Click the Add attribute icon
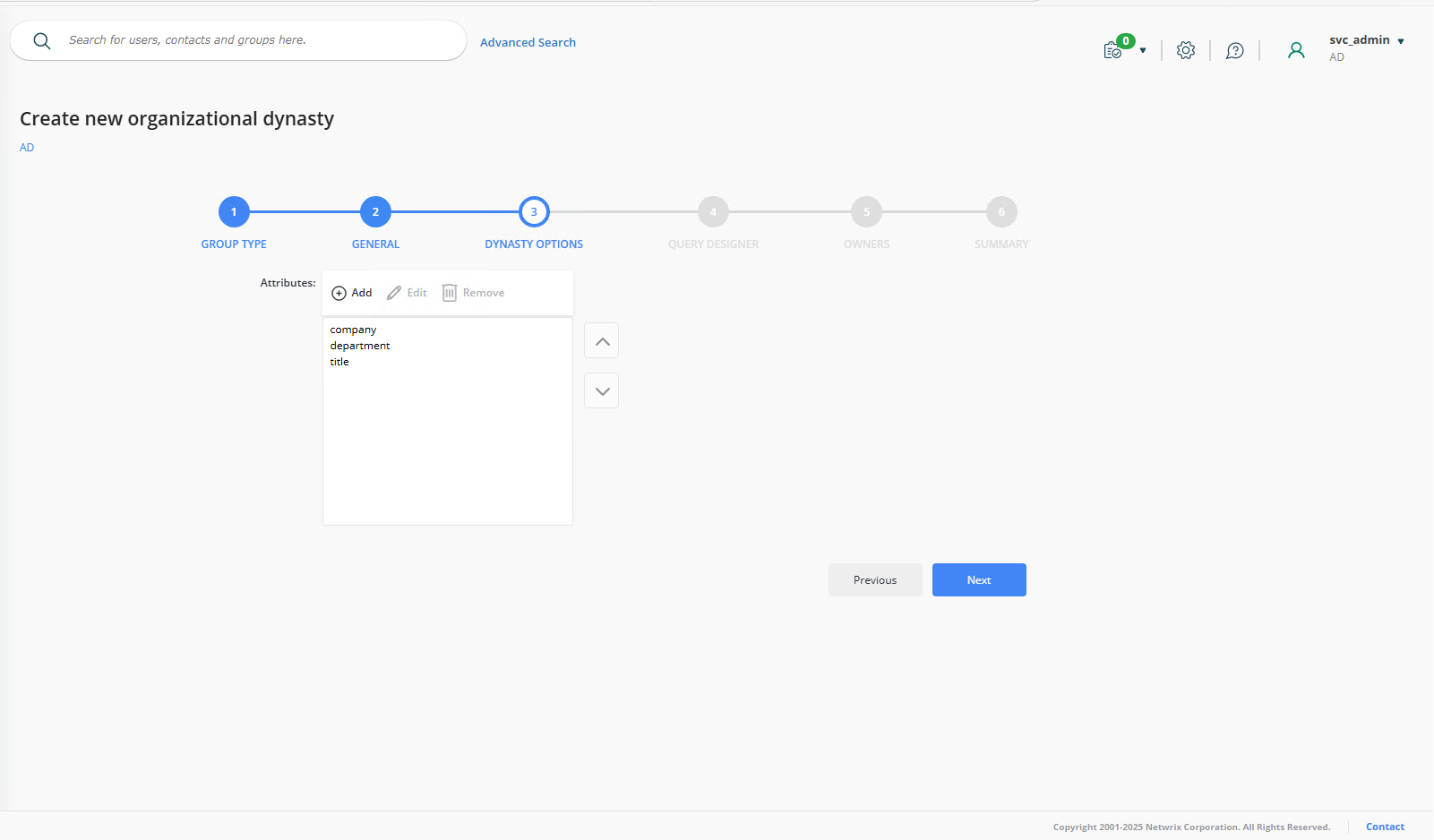This screenshot has height=840, width=1434. [340, 293]
